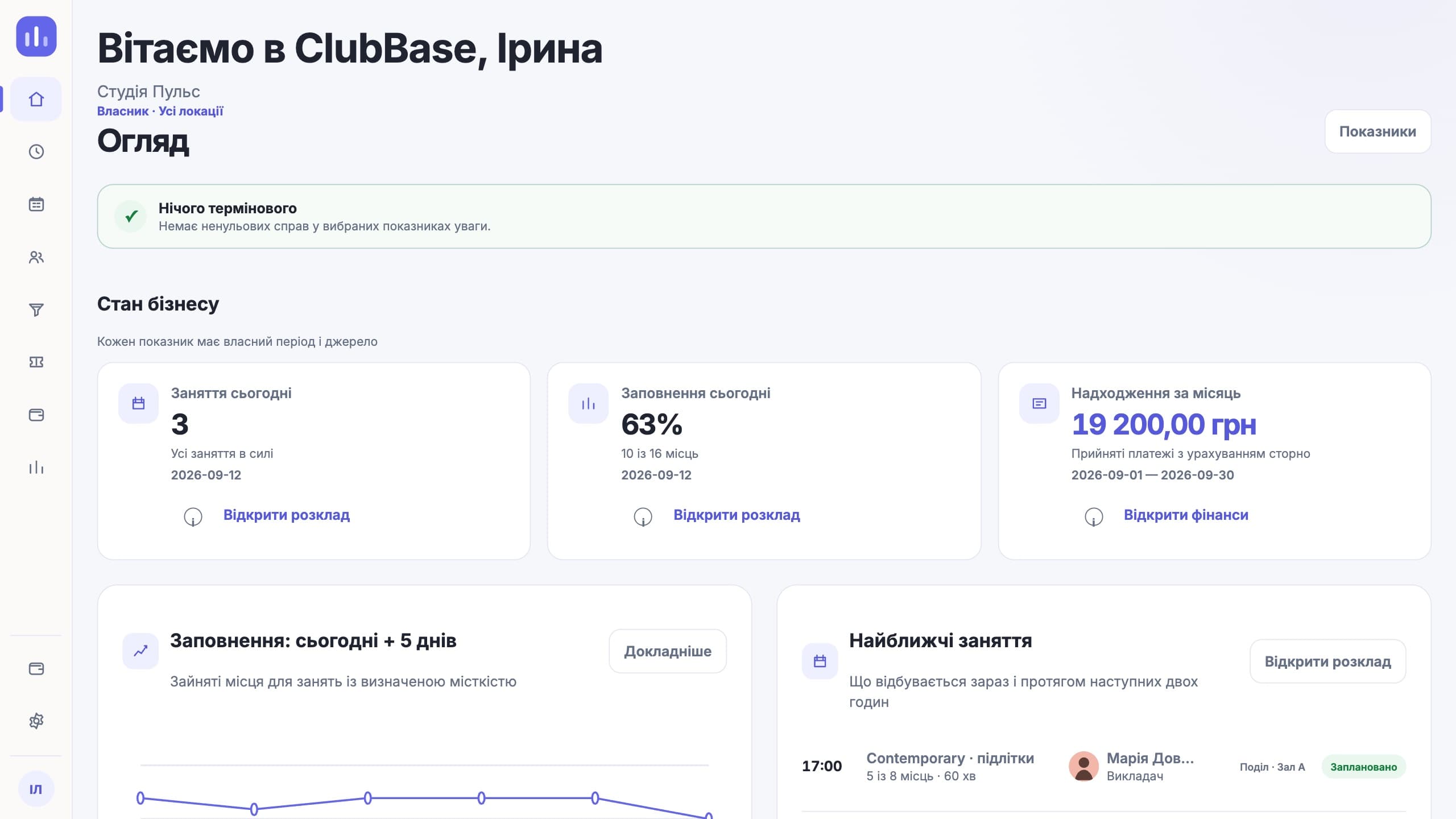Follow Відкрити розклад link under Заняття сьогодні
The image size is (1456, 819).
coord(286,515)
